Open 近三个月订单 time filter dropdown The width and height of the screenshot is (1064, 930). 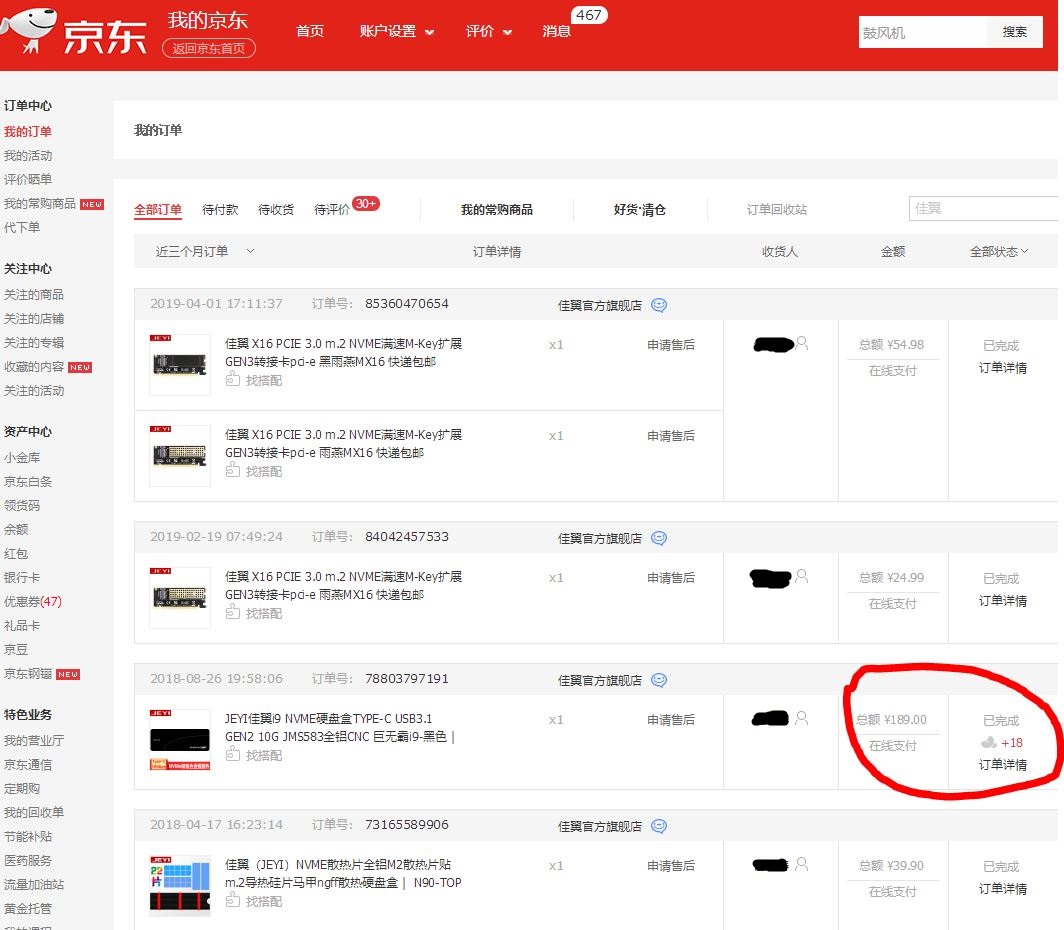pos(205,252)
